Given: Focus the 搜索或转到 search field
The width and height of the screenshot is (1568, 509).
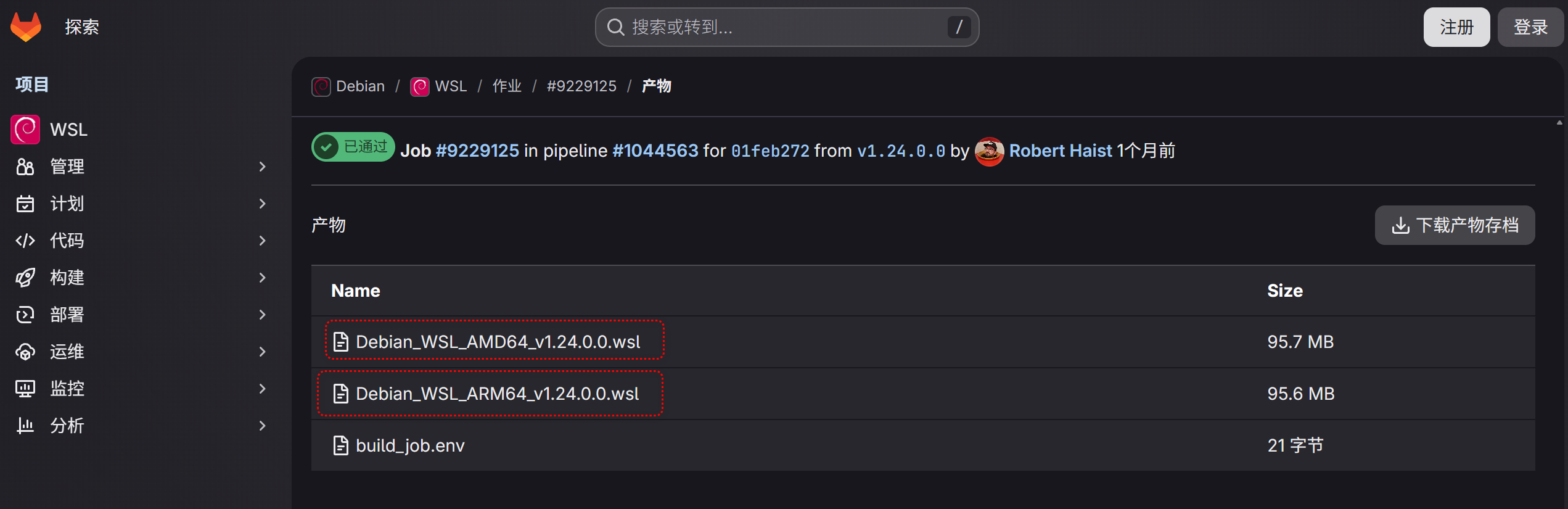Looking at the screenshot, I should pos(787,27).
